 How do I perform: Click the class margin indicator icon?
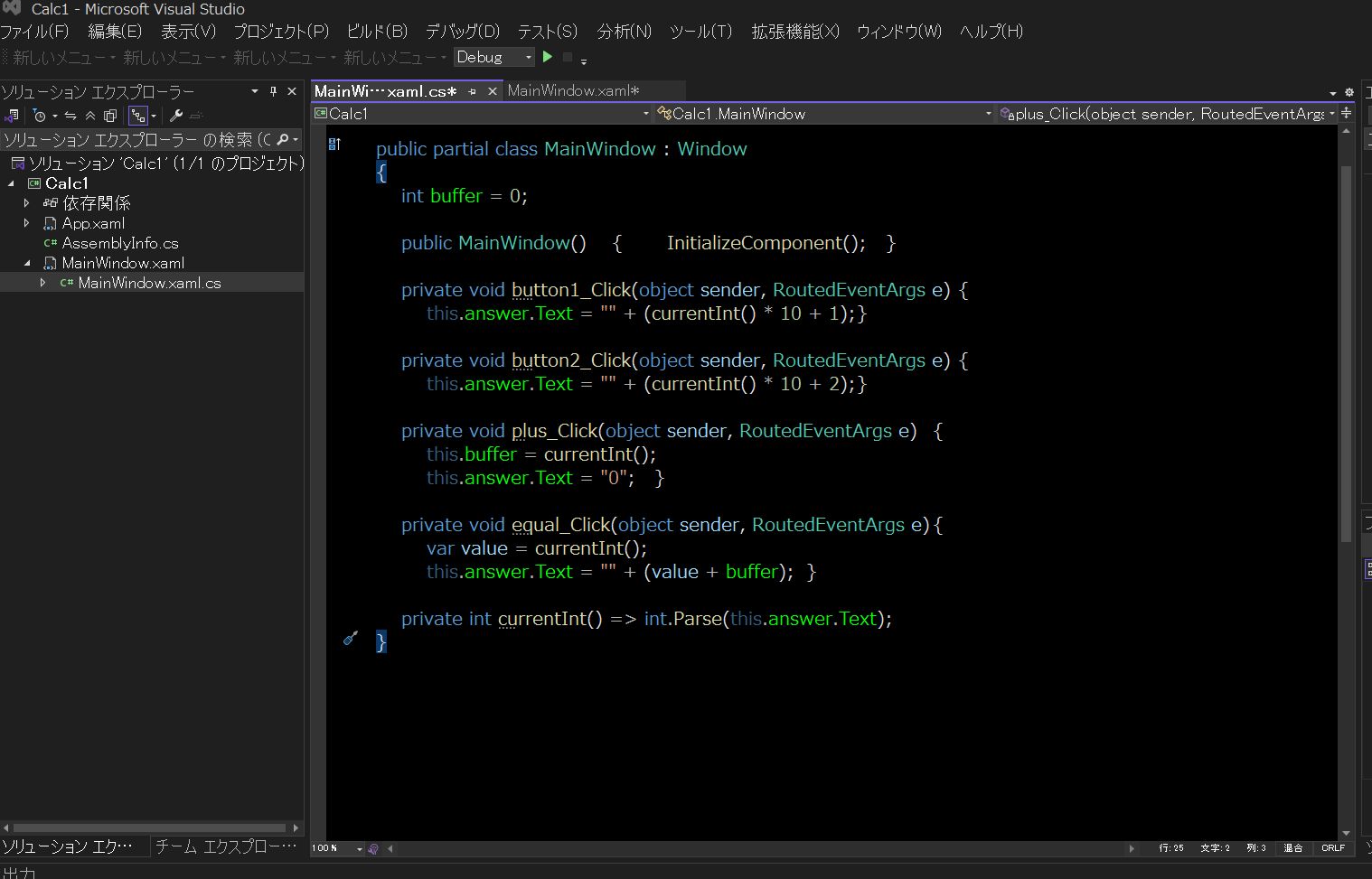(x=334, y=144)
